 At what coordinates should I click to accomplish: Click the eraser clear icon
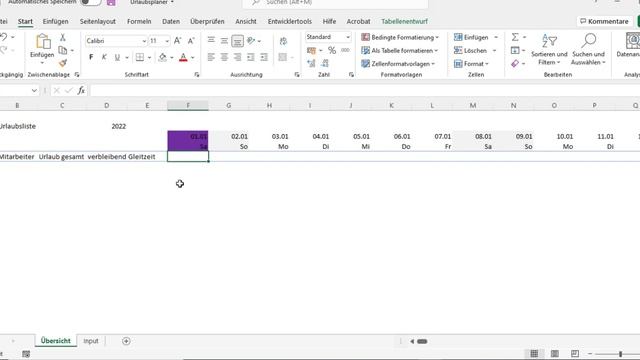tap(515, 64)
